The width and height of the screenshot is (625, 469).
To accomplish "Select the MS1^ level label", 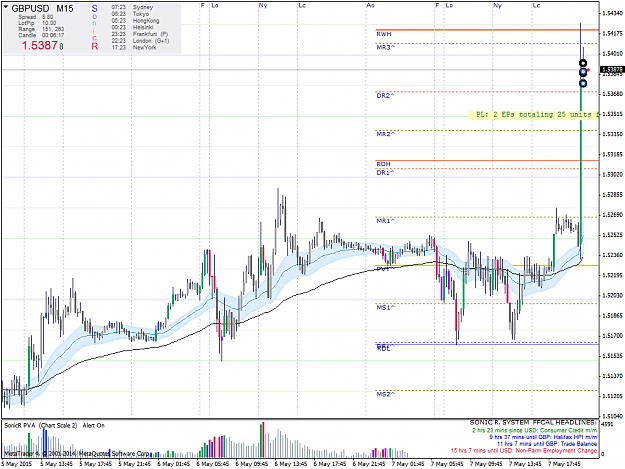I will click(x=385, y=308).
